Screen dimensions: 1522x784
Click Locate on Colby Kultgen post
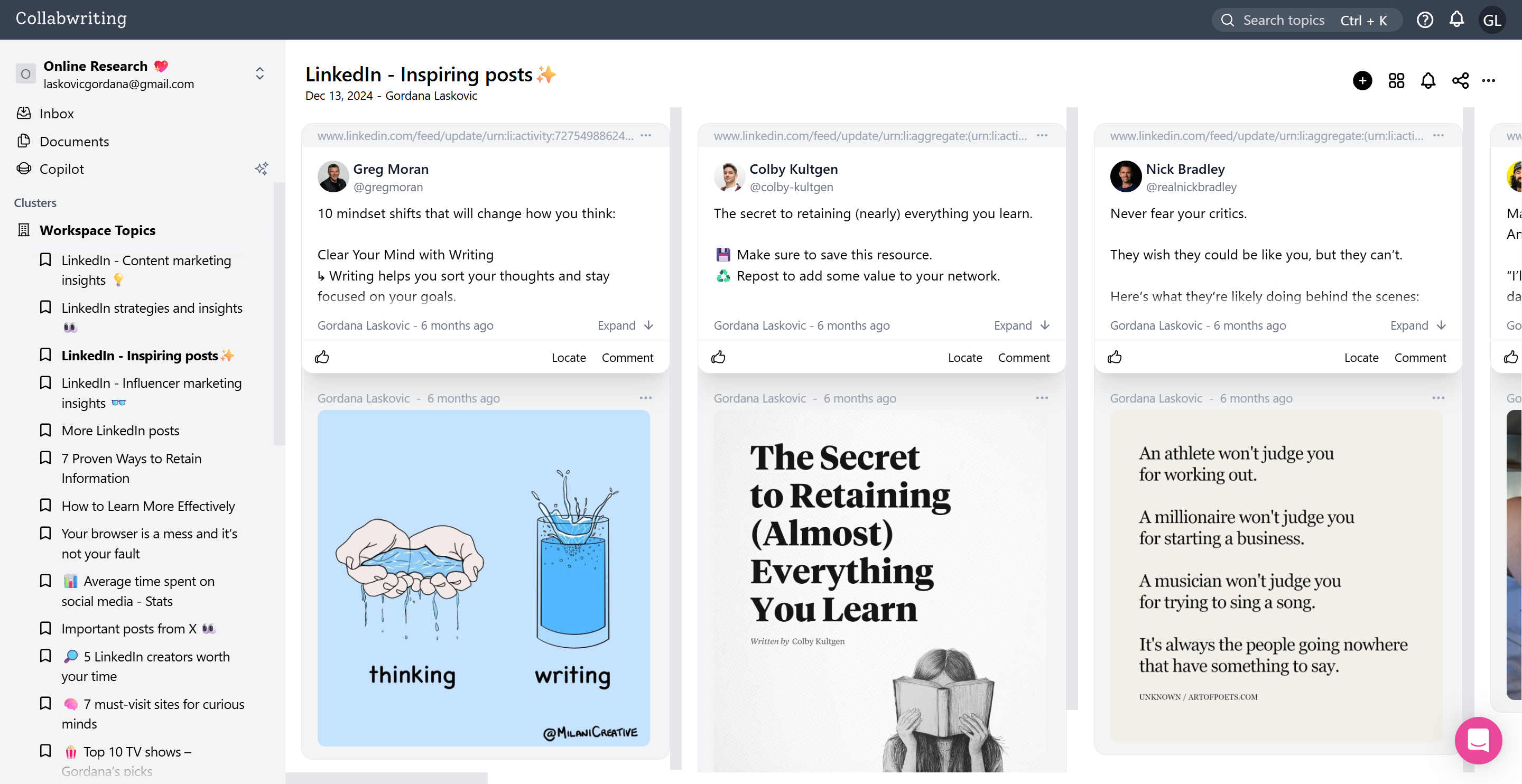click(965, 358)
